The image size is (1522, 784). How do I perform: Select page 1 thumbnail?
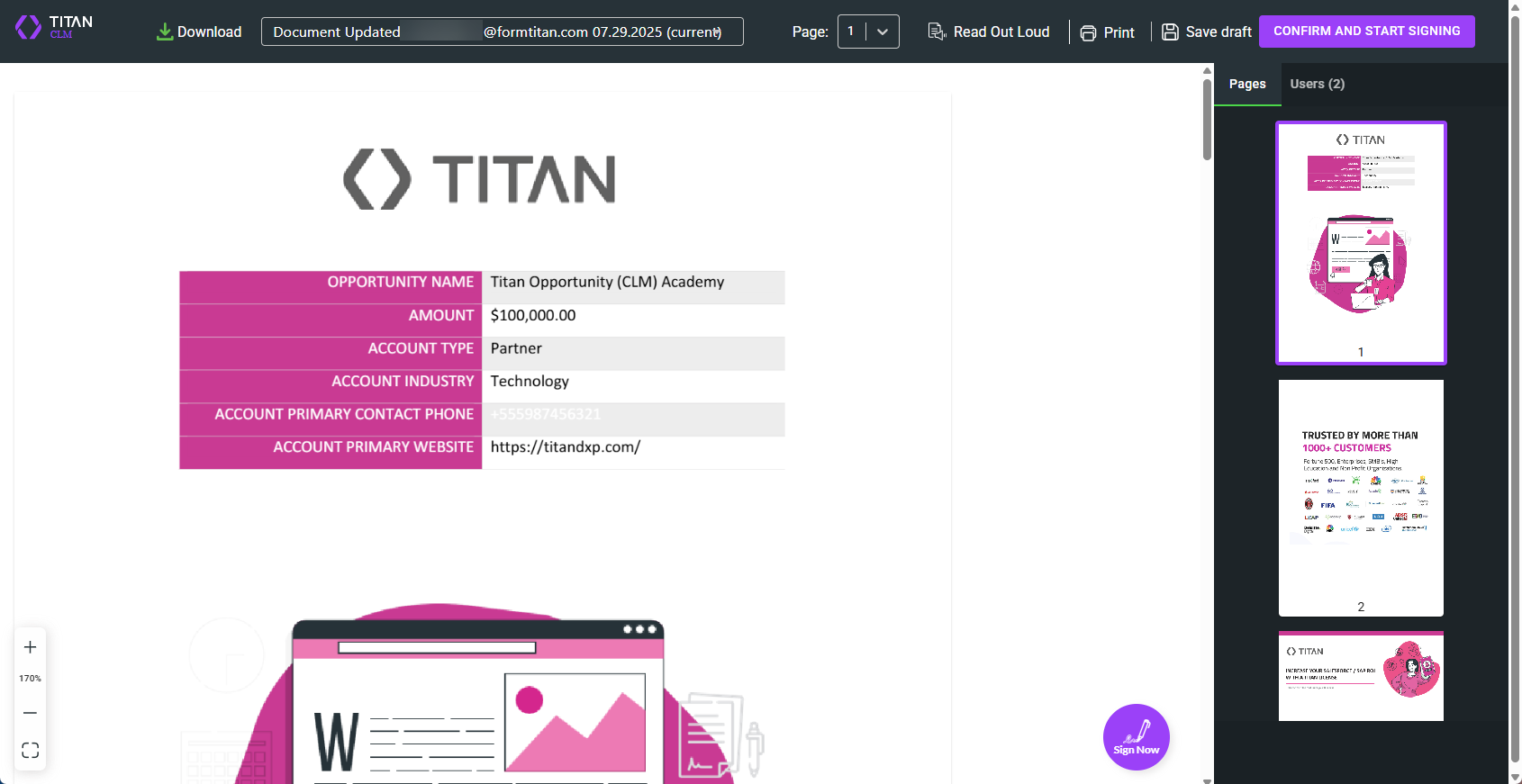(x=1360, y=242)
